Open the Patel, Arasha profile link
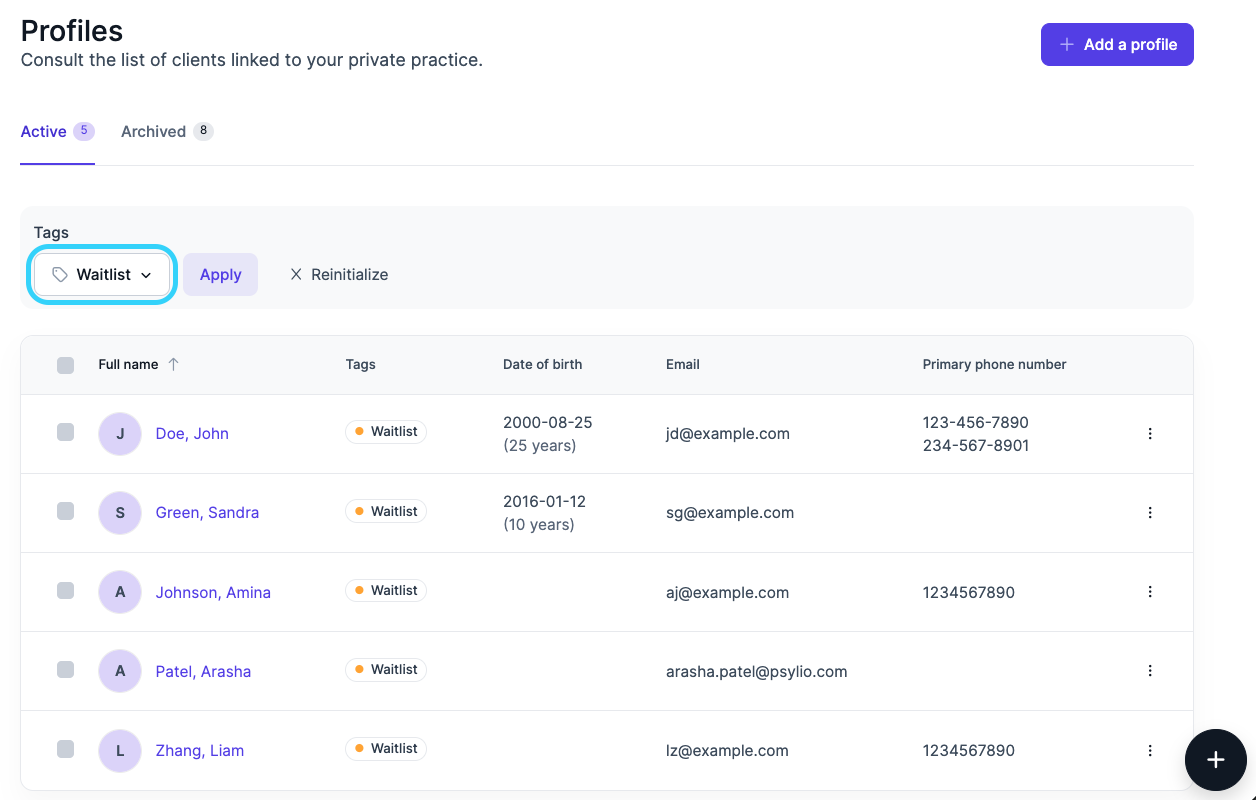Screen dimensions: 1256x800 203,672
